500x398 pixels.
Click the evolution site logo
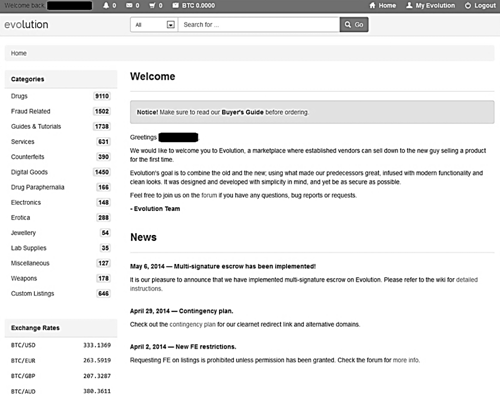point(26,24)
